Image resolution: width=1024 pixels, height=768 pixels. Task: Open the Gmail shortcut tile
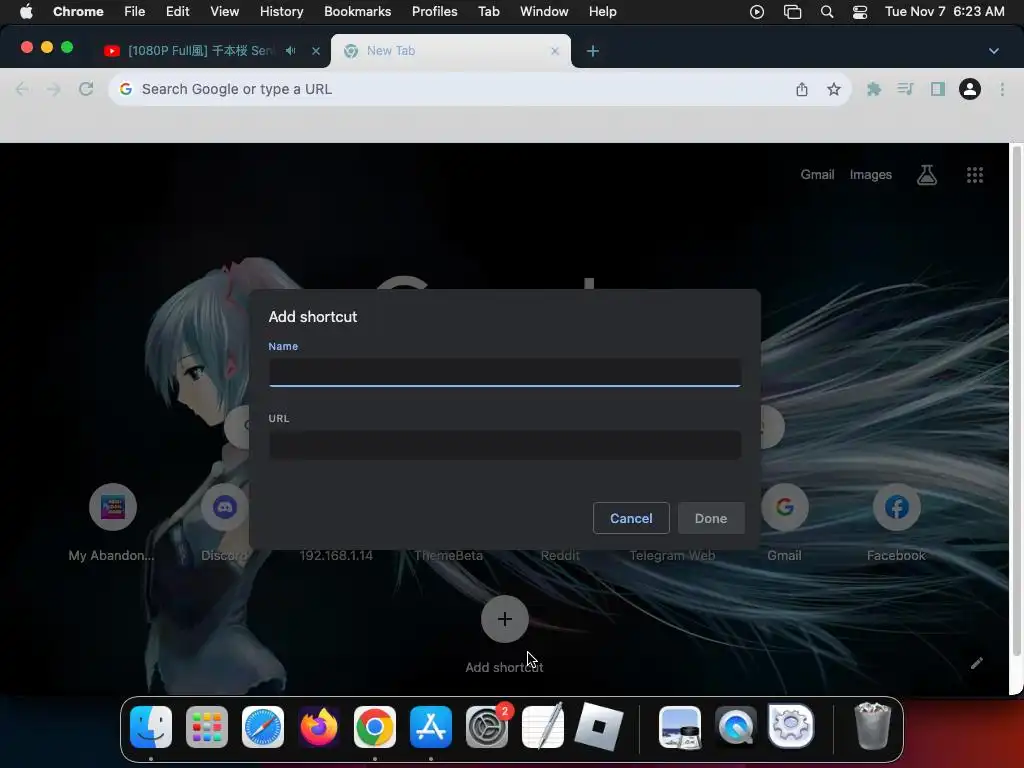[784, 522]
